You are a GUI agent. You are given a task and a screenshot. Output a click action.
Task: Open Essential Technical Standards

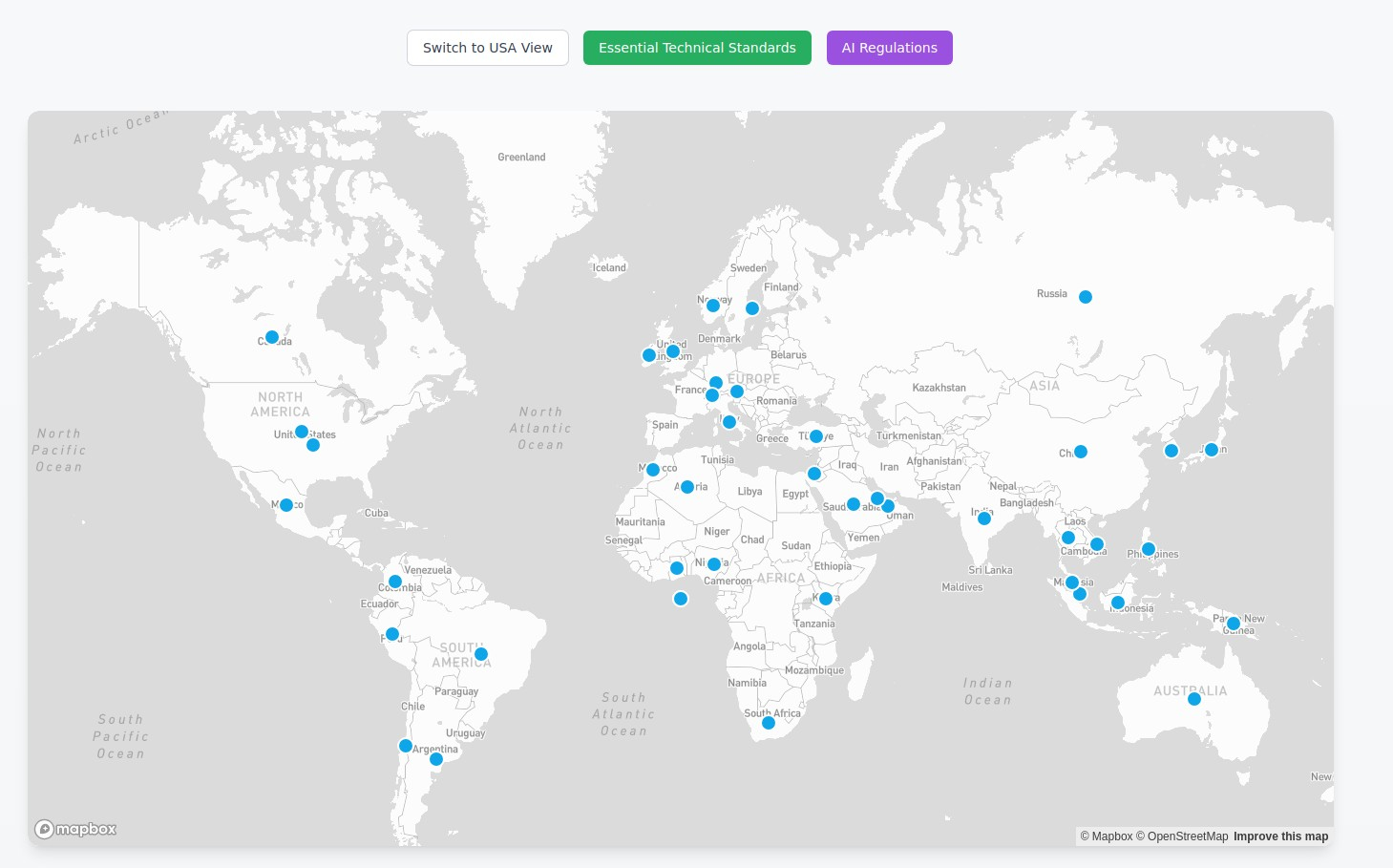pyautogui.click(x=697, y=47)
